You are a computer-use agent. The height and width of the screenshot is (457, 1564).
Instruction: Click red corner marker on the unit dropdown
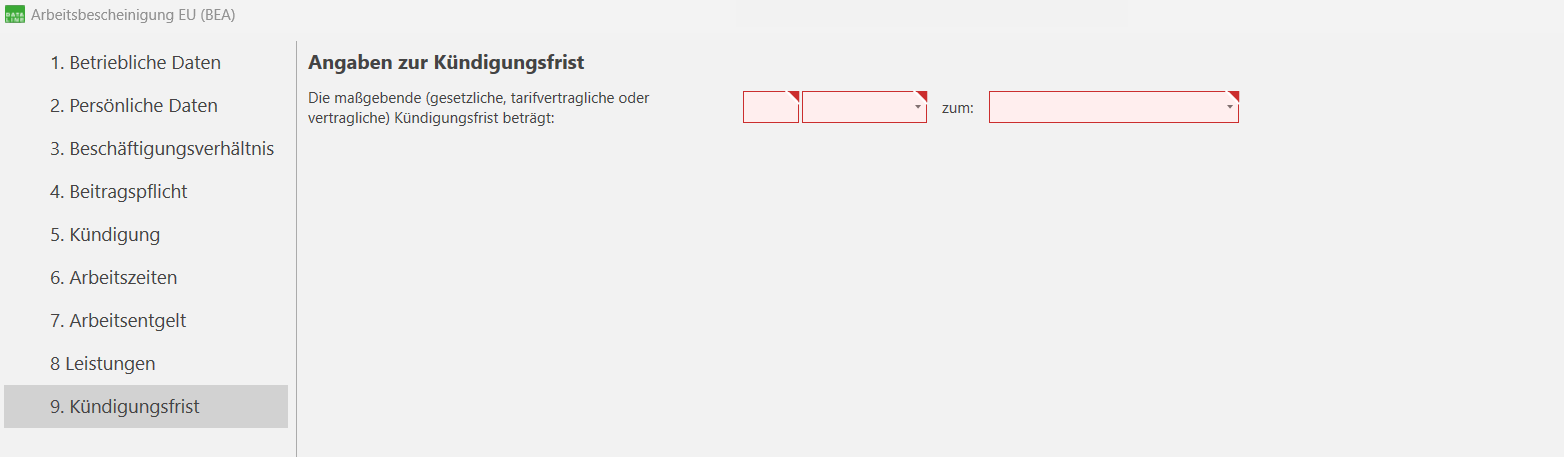pyautogui.click(x=923, y=95)
